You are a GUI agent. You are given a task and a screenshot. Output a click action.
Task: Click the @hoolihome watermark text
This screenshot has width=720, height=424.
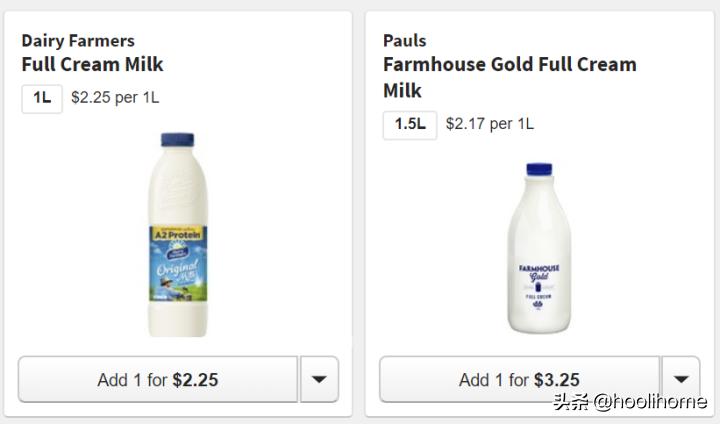point(650,402)
